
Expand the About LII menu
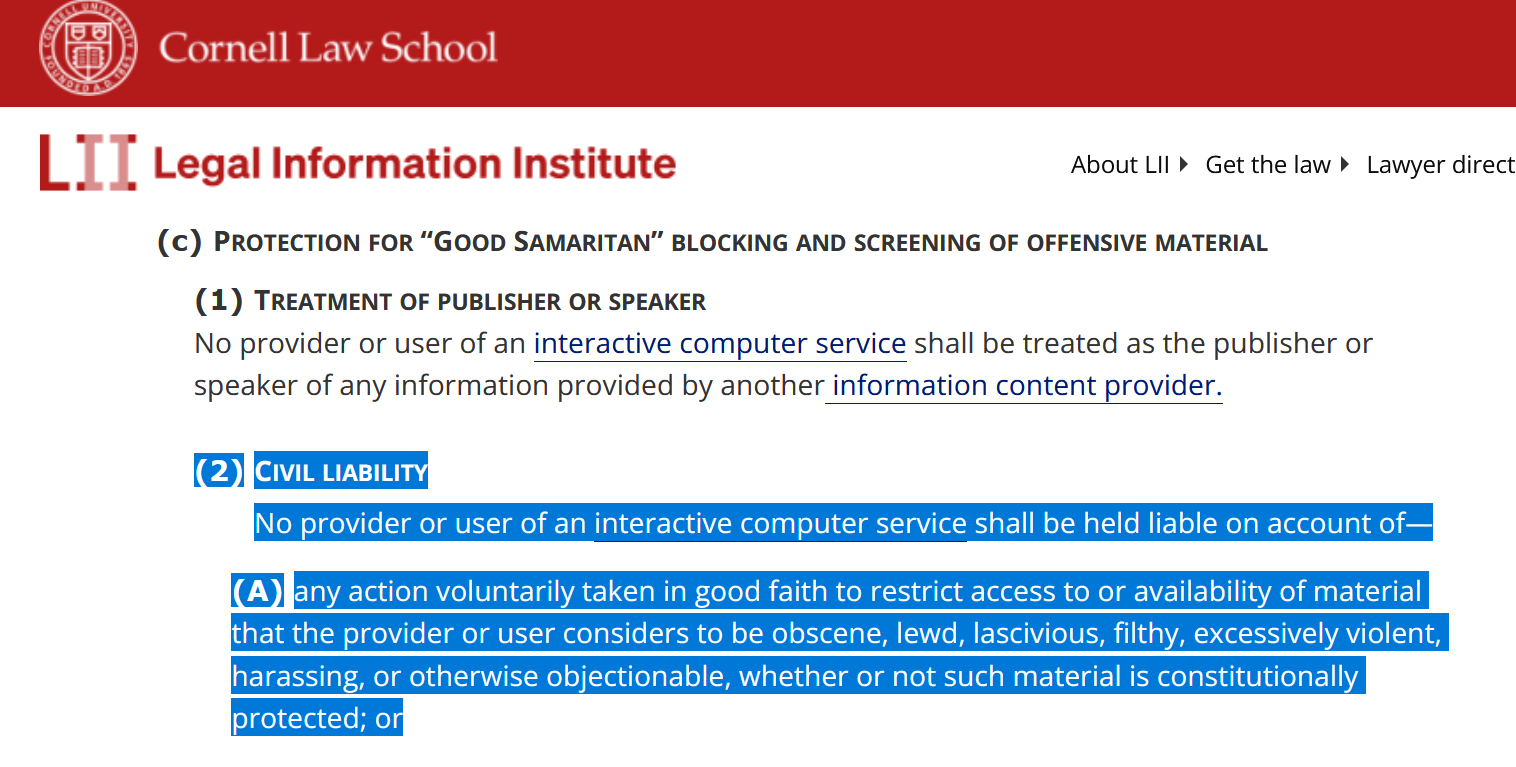click(x=1120, y=165)
